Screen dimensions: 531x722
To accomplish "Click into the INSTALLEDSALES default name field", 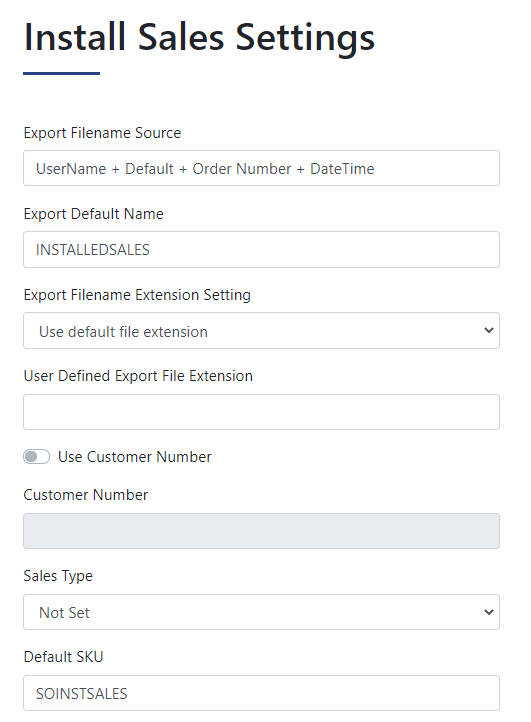I will [262, 250].
